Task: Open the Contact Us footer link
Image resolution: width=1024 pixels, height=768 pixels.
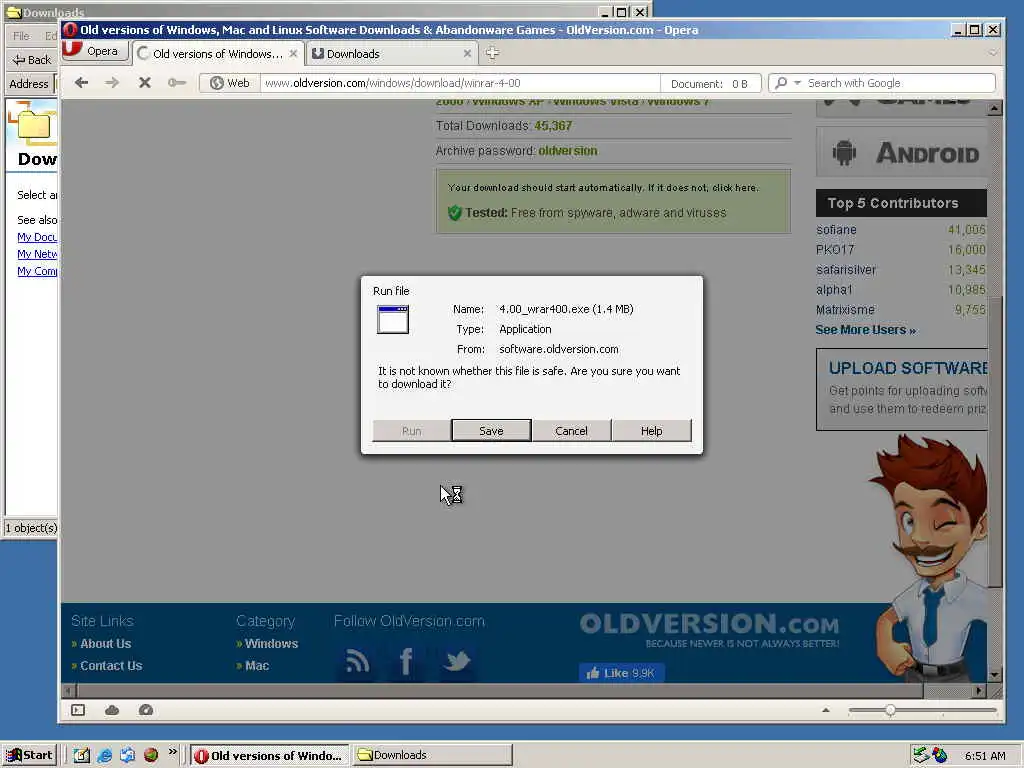Action: pos(111,665)
